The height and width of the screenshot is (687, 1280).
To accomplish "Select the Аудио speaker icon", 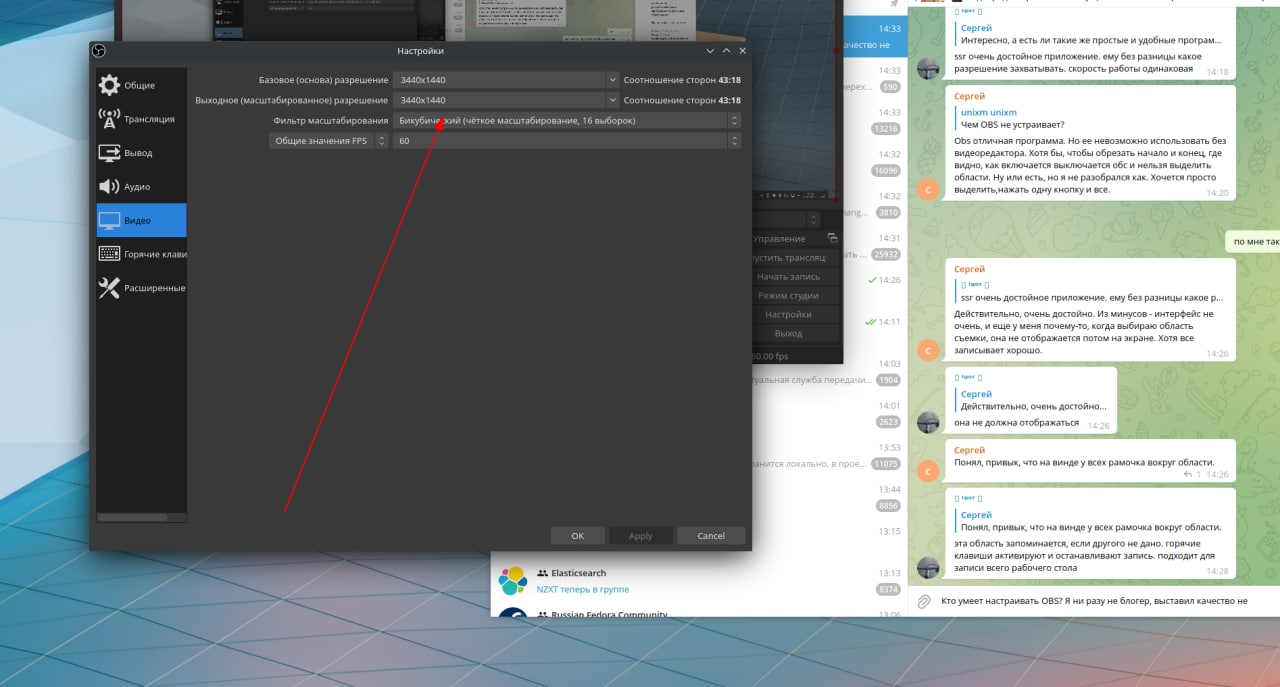I will (109, 186).
